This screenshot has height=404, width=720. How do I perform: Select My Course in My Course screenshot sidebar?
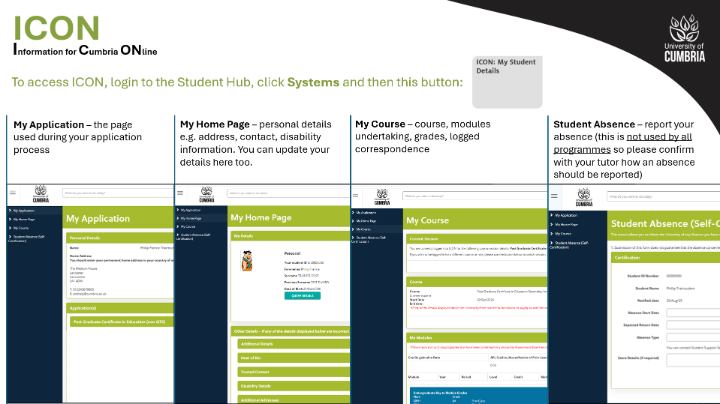361,229
